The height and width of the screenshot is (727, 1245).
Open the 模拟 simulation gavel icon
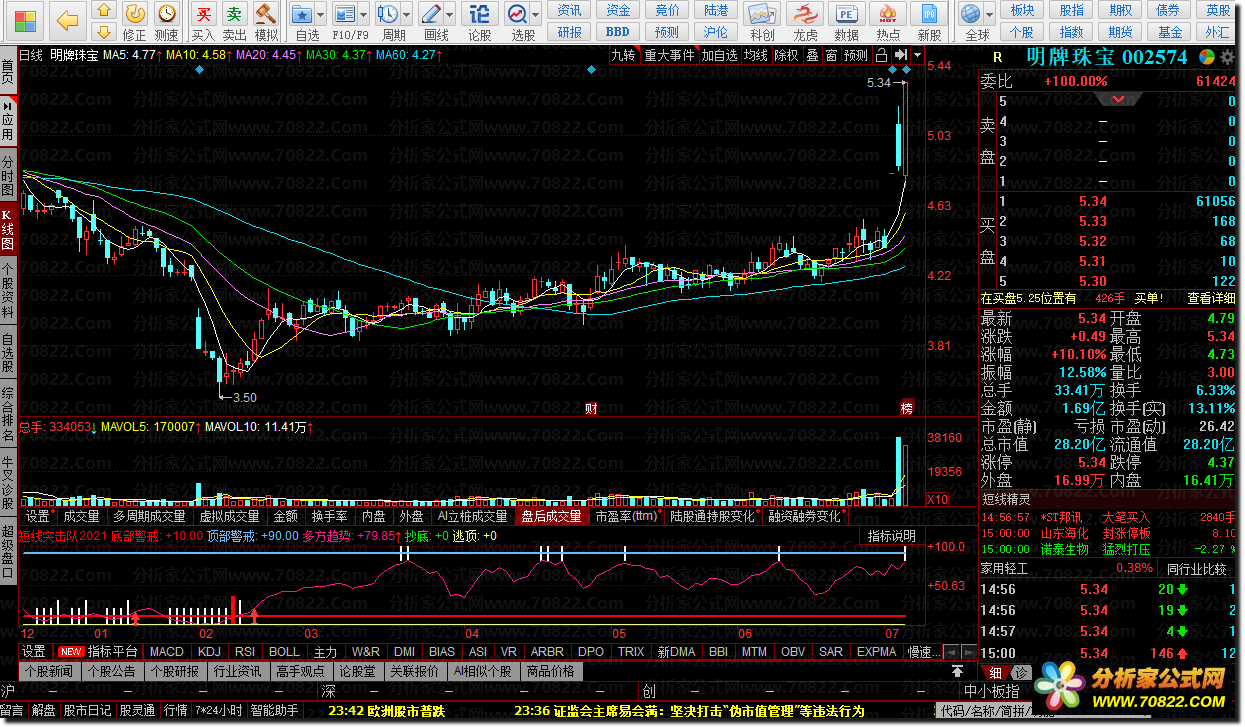(266, 14)
